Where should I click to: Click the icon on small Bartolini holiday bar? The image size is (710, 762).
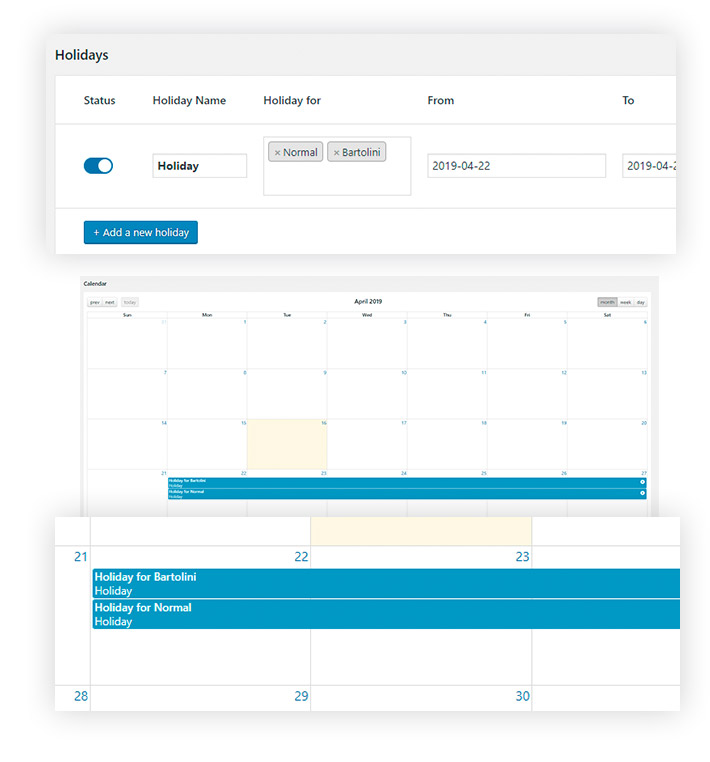click(642, 482)
